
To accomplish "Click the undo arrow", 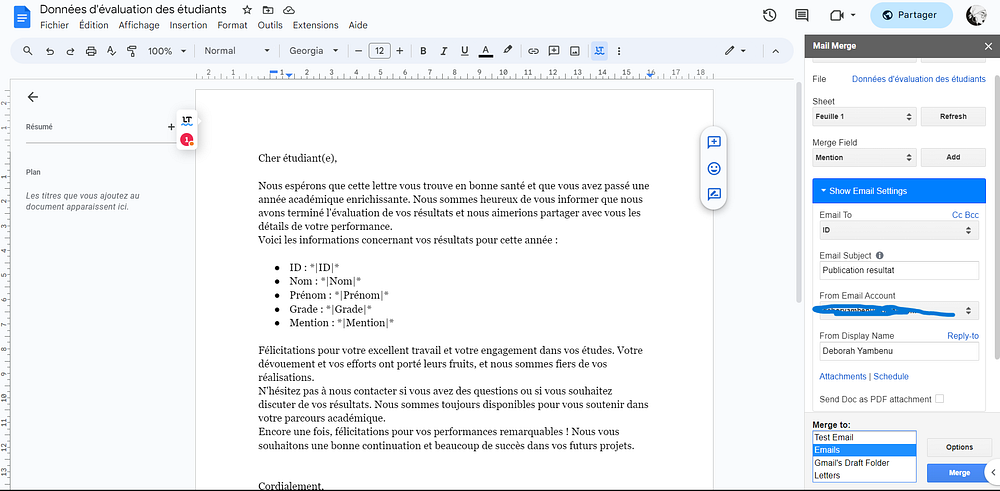I will [x=50, y=50].
